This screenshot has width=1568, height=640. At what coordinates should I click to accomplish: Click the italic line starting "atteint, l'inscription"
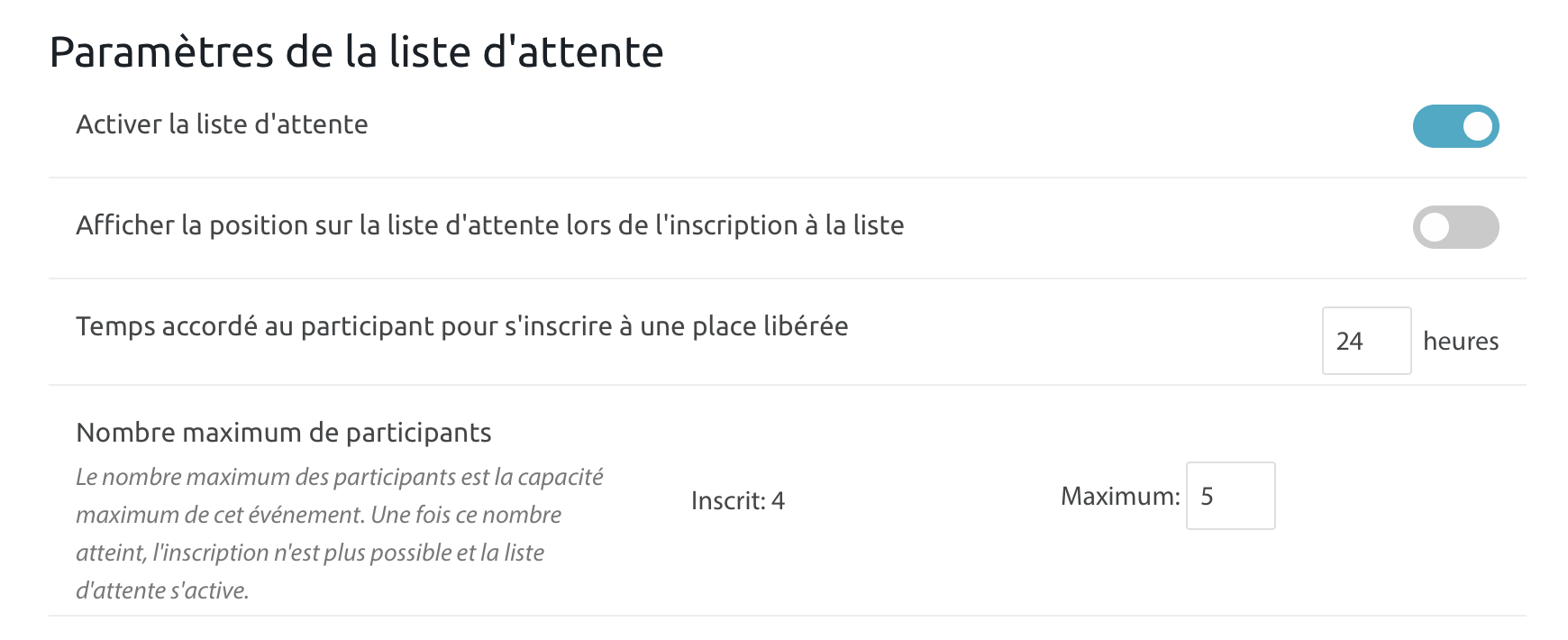(310, 553)
